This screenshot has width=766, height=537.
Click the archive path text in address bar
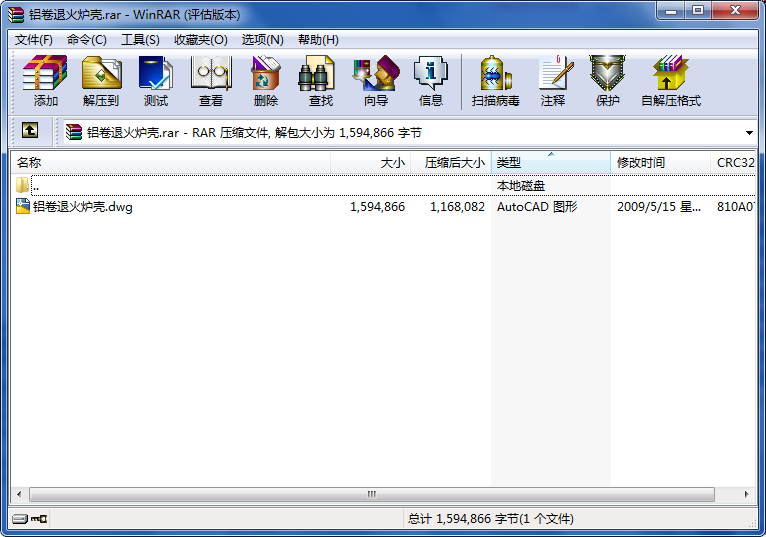pyautogui.click(x=255, y=132)
